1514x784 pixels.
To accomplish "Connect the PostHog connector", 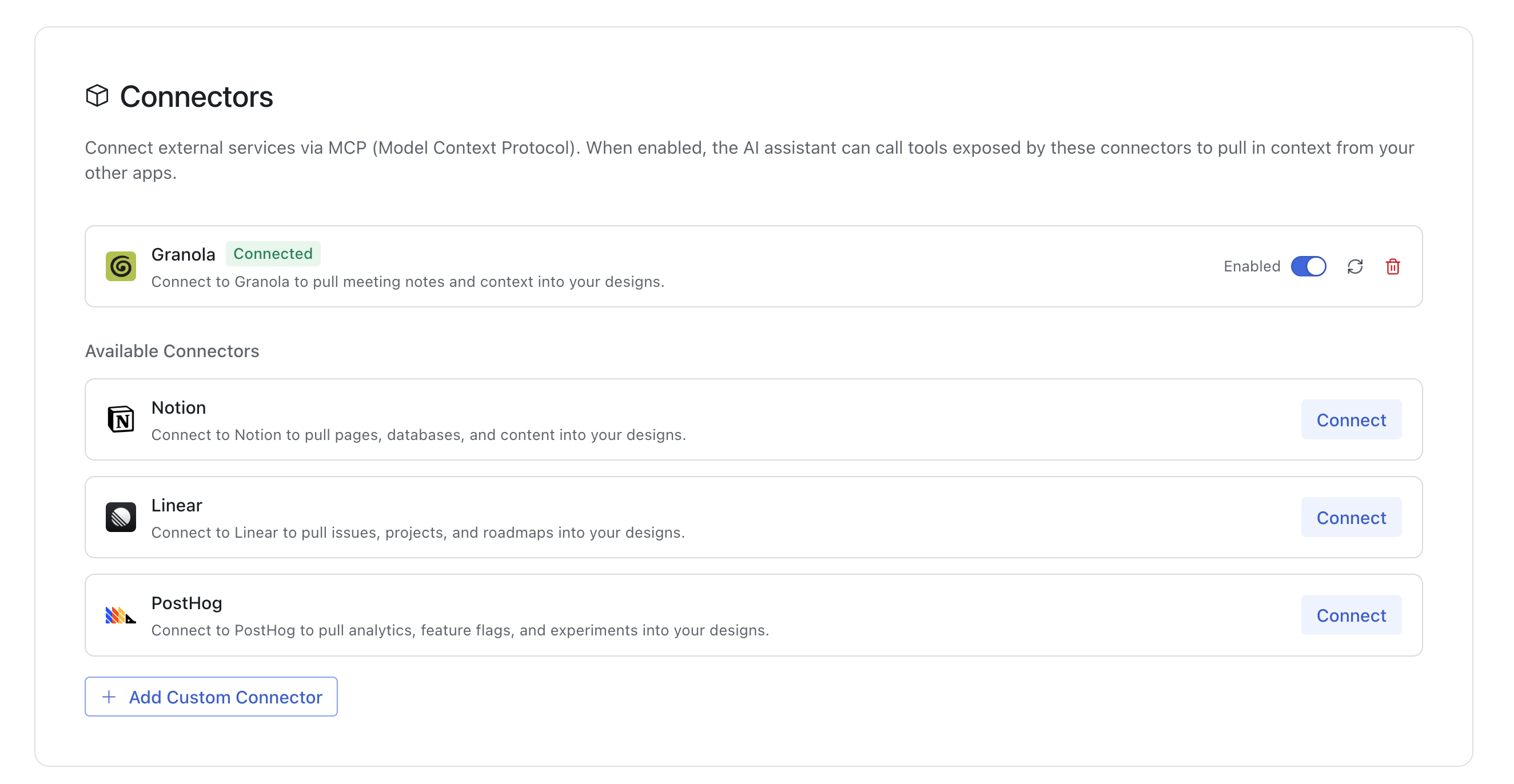I will click(1350, 615).
